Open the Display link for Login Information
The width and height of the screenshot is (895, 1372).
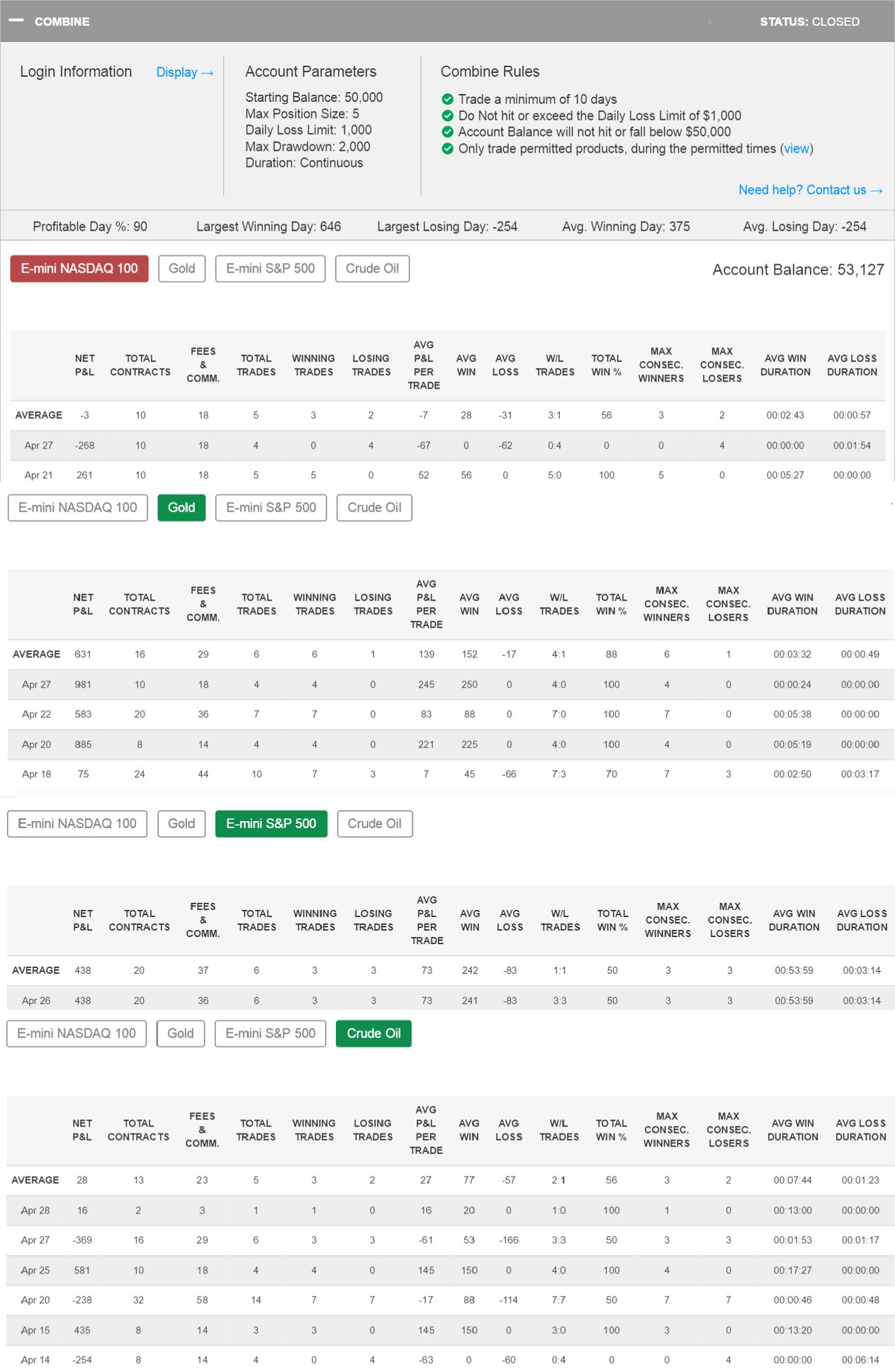[184, 72]
